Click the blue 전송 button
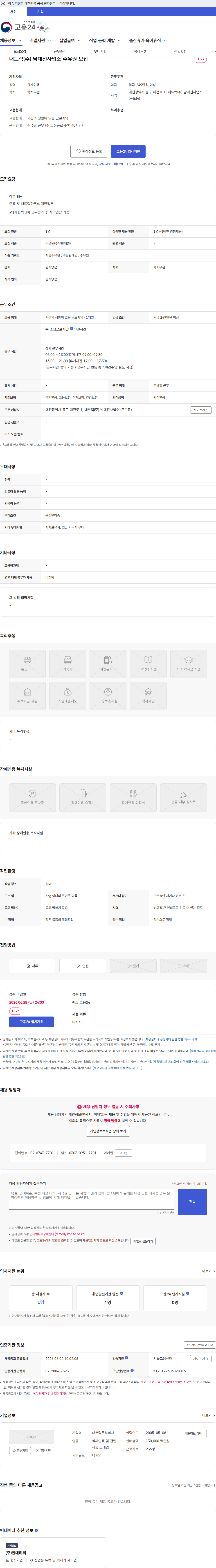The image size is (216, 1568). [192, 1201]
